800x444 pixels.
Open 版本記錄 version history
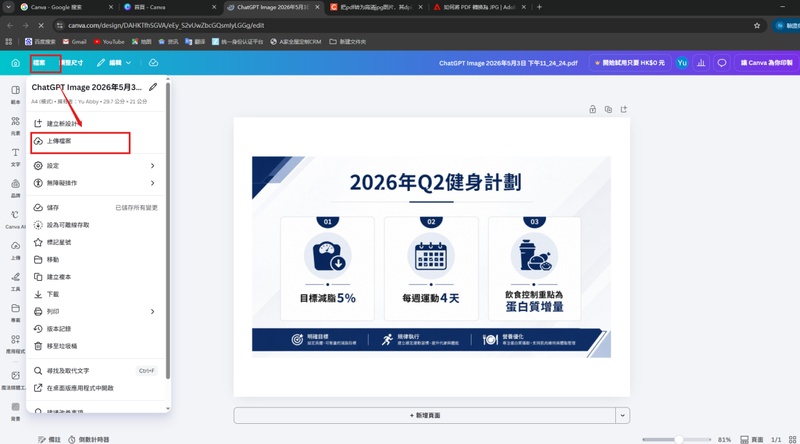(x=96, y=329)
